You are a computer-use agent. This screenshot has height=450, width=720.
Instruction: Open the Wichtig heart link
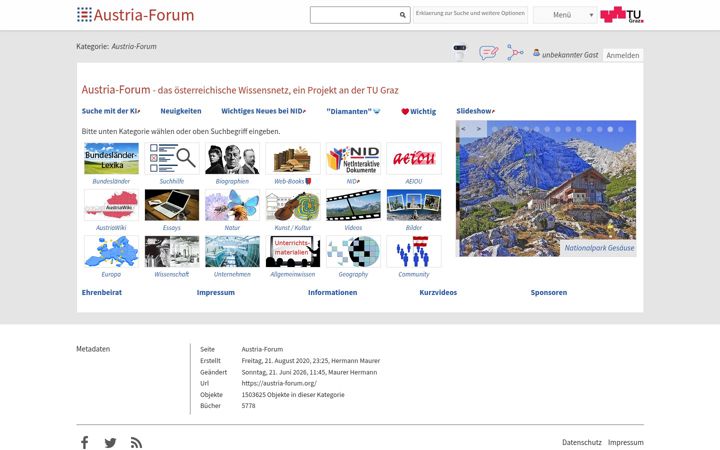419,111
